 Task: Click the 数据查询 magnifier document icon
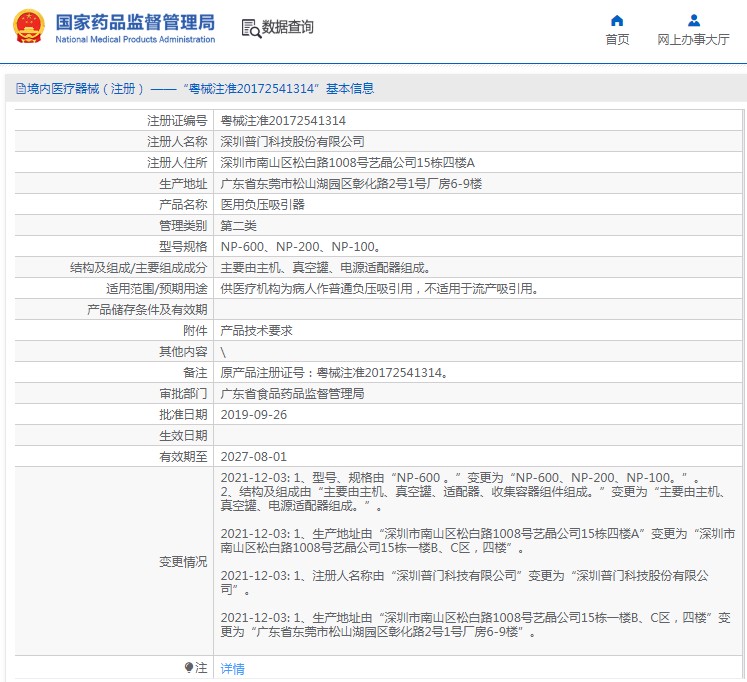pos(251,27)
